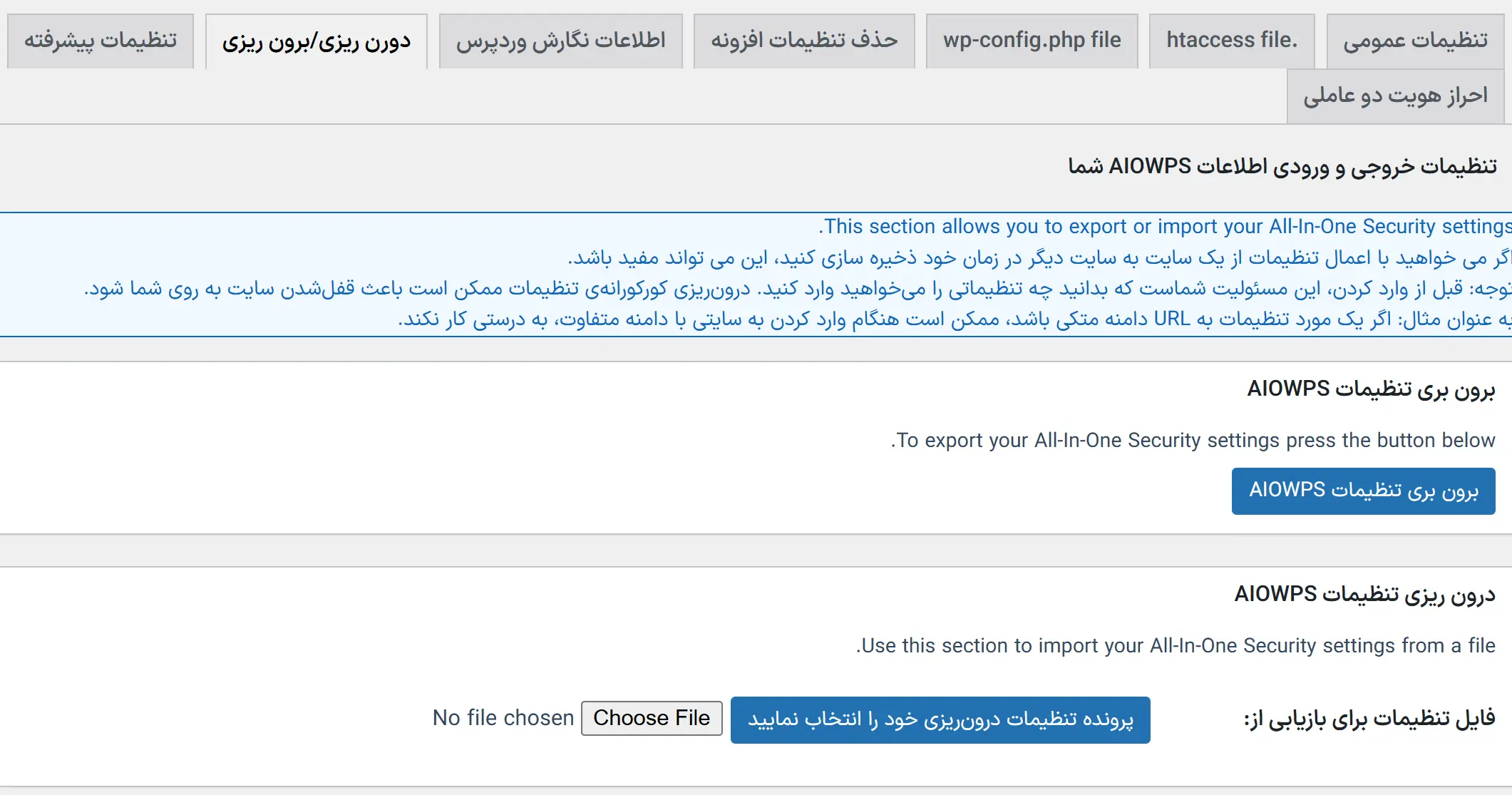Screen dimensions: 1512x795
Task: Click the برون بری تنظیمات AIOWPS section heading
Action: tap(1370, 389)
